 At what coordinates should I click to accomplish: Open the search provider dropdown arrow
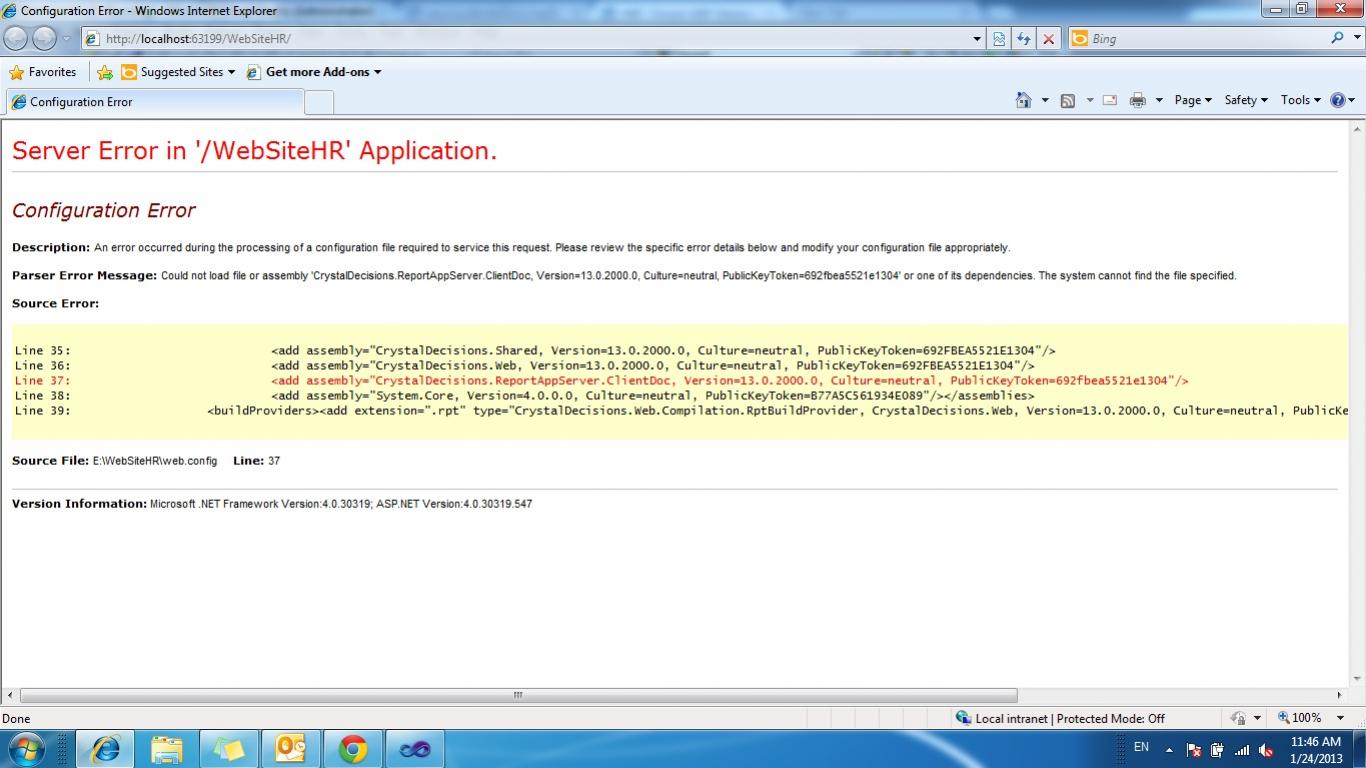1355,39
